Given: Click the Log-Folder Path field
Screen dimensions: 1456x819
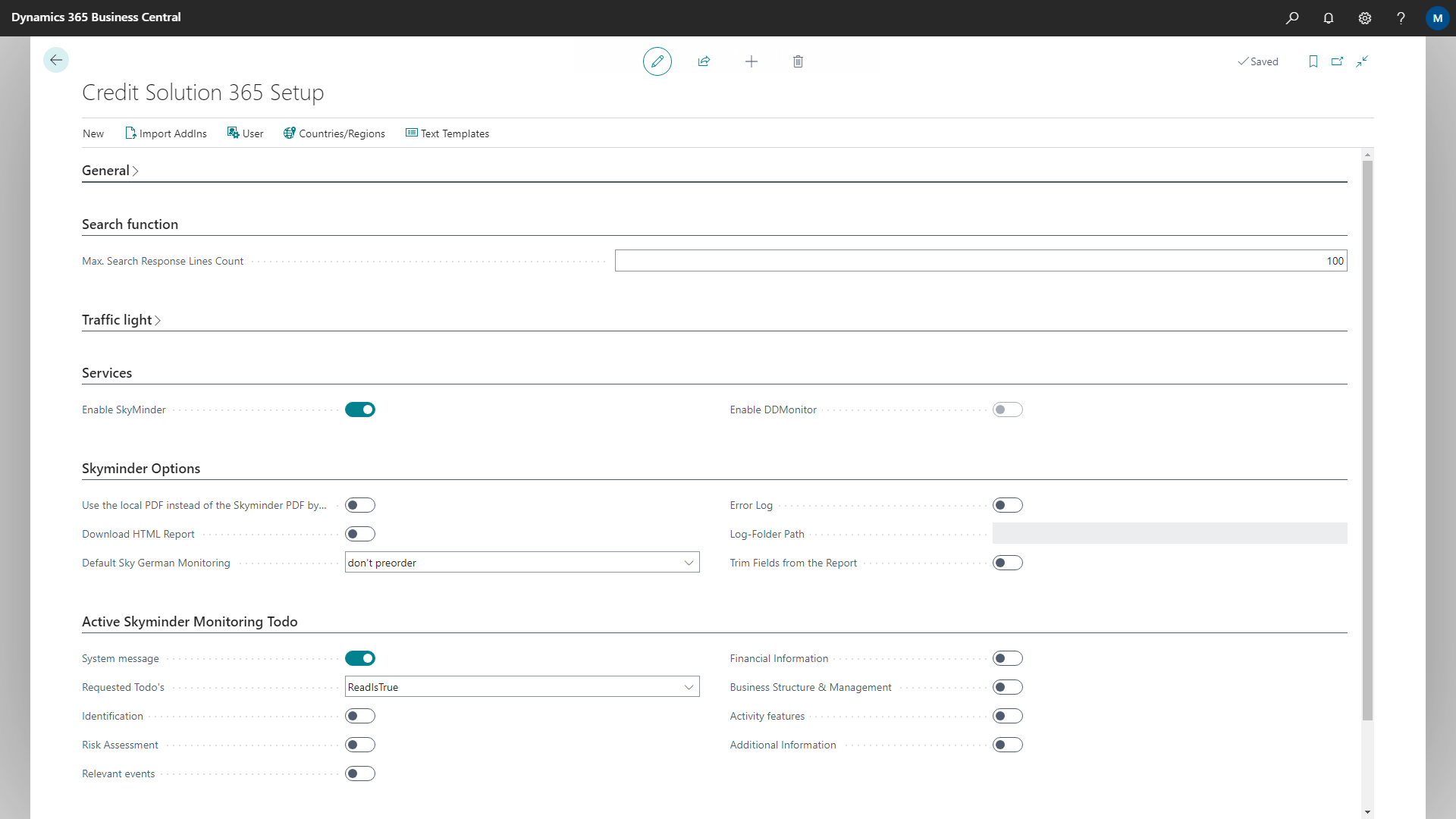Looking at the screenshot, I should tap(1169, 534).
